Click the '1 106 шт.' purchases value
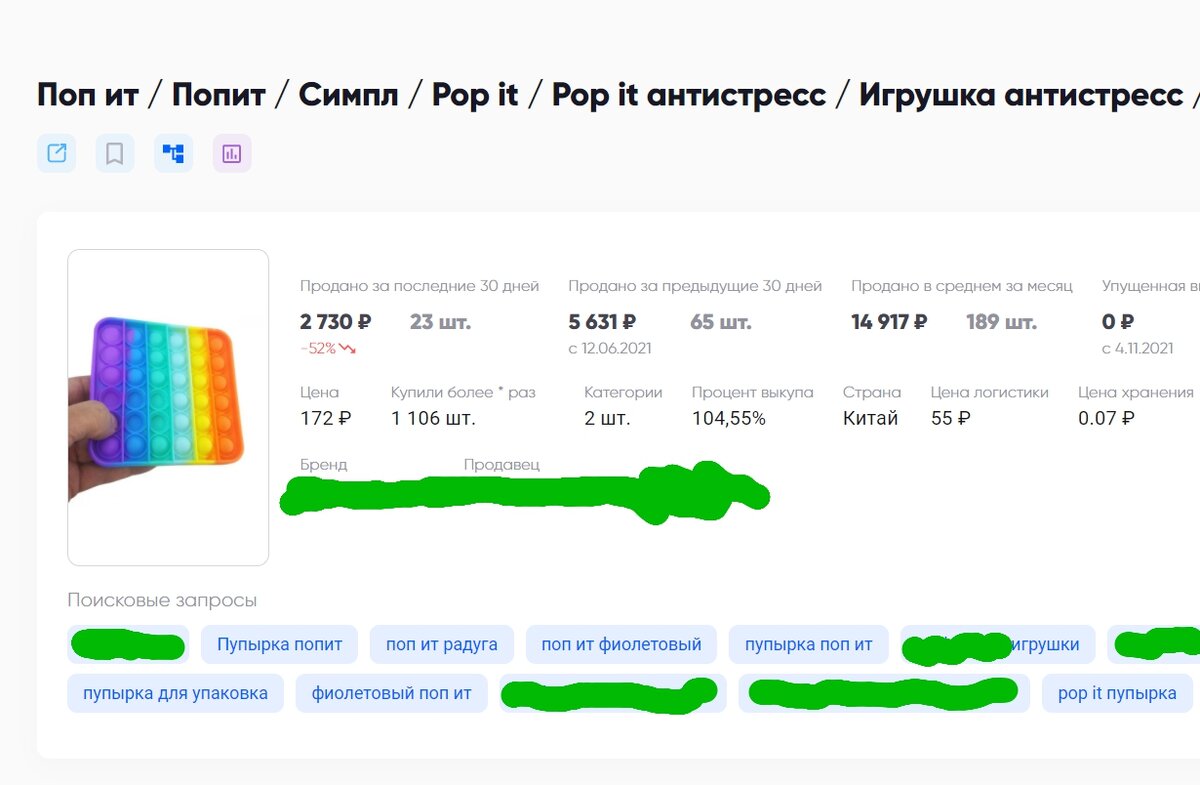This screenshot has height=785, width=1200. point(433,418)
